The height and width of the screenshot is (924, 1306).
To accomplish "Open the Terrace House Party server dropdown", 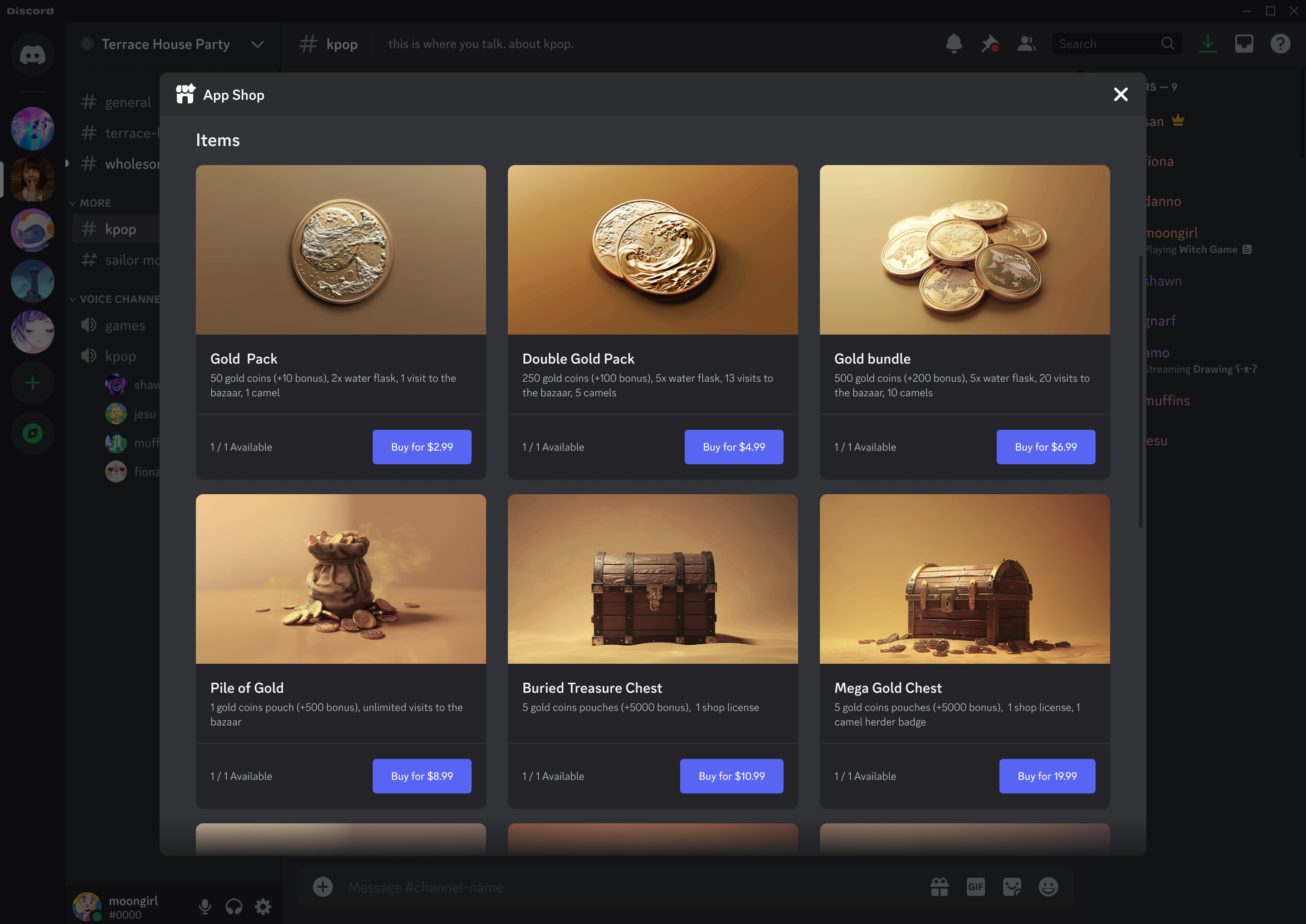I will (257, 43).
